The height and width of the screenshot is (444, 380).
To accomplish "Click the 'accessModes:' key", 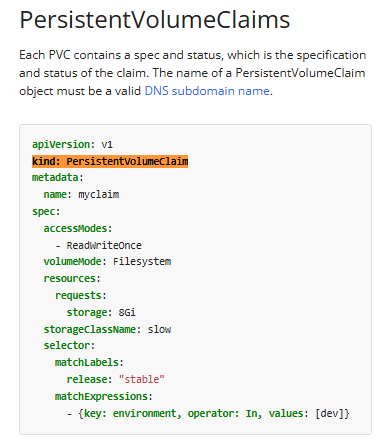I will click(78, 228).
